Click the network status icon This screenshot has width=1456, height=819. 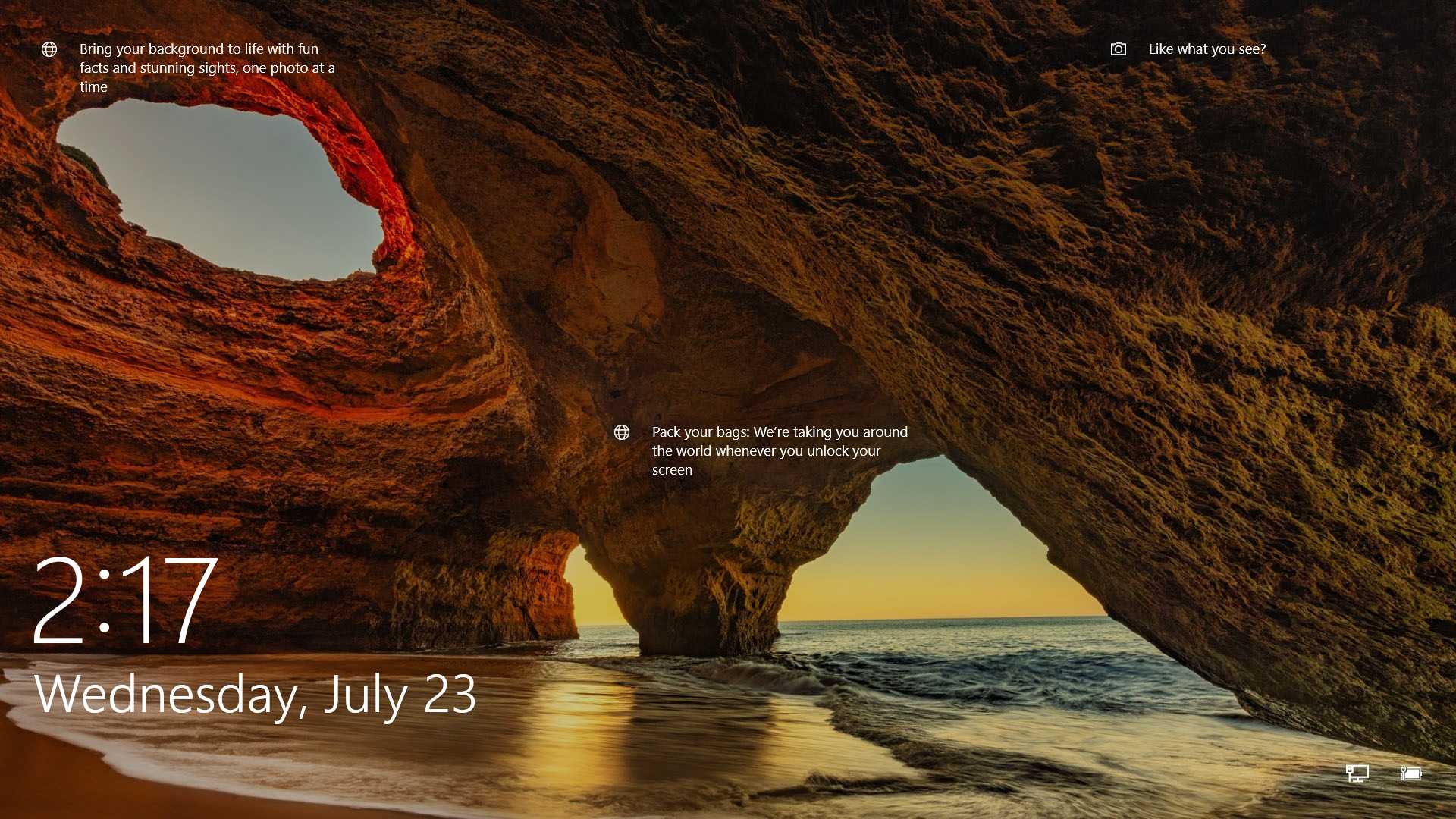[1357, 773]
